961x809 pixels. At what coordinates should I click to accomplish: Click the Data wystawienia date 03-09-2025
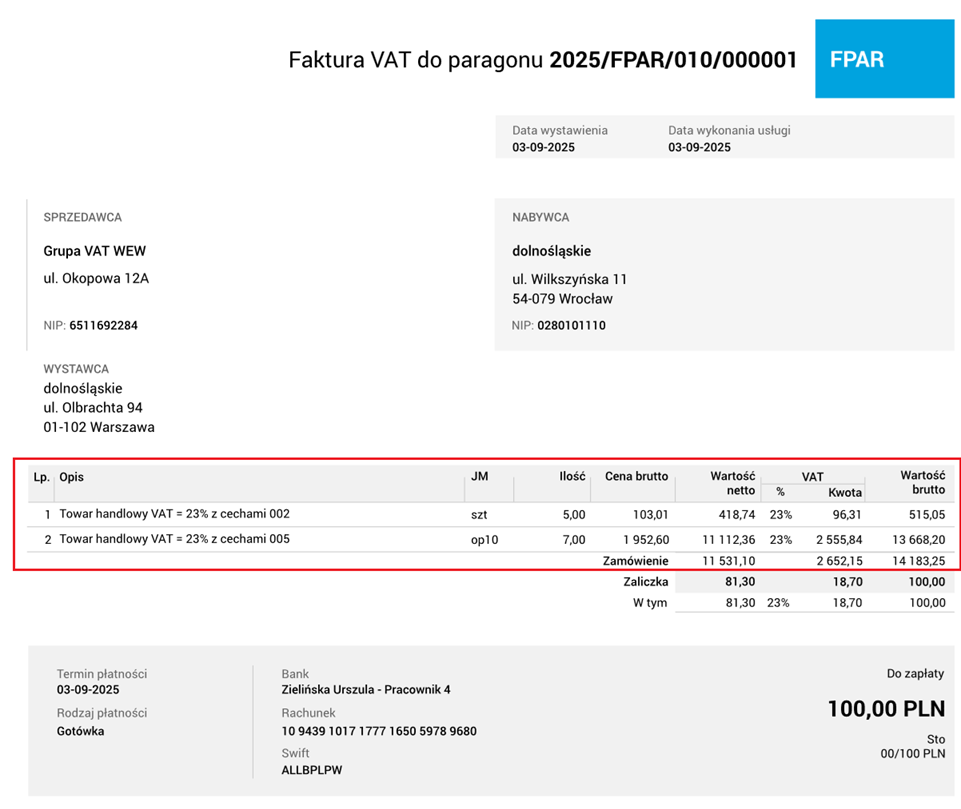pyautogui.click(x=544, y=147)
